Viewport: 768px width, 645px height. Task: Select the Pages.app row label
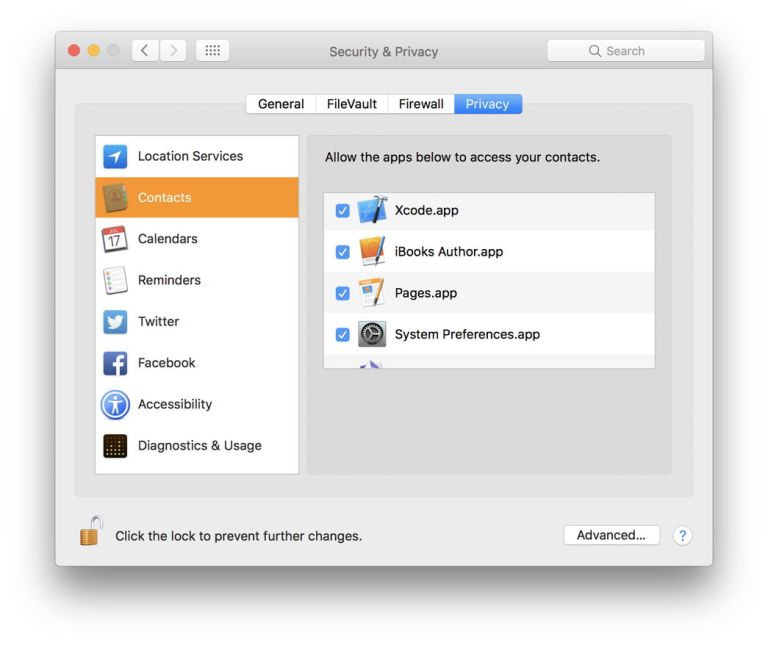coord(426,293)
